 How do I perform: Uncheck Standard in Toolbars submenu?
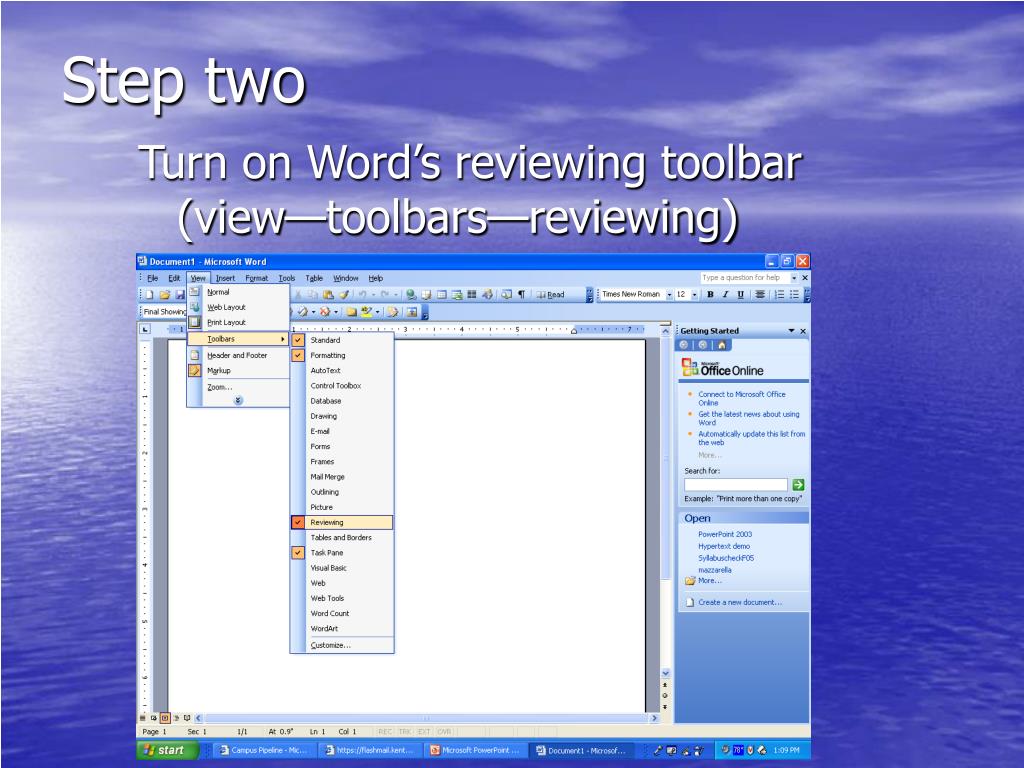tap(342, 340)
